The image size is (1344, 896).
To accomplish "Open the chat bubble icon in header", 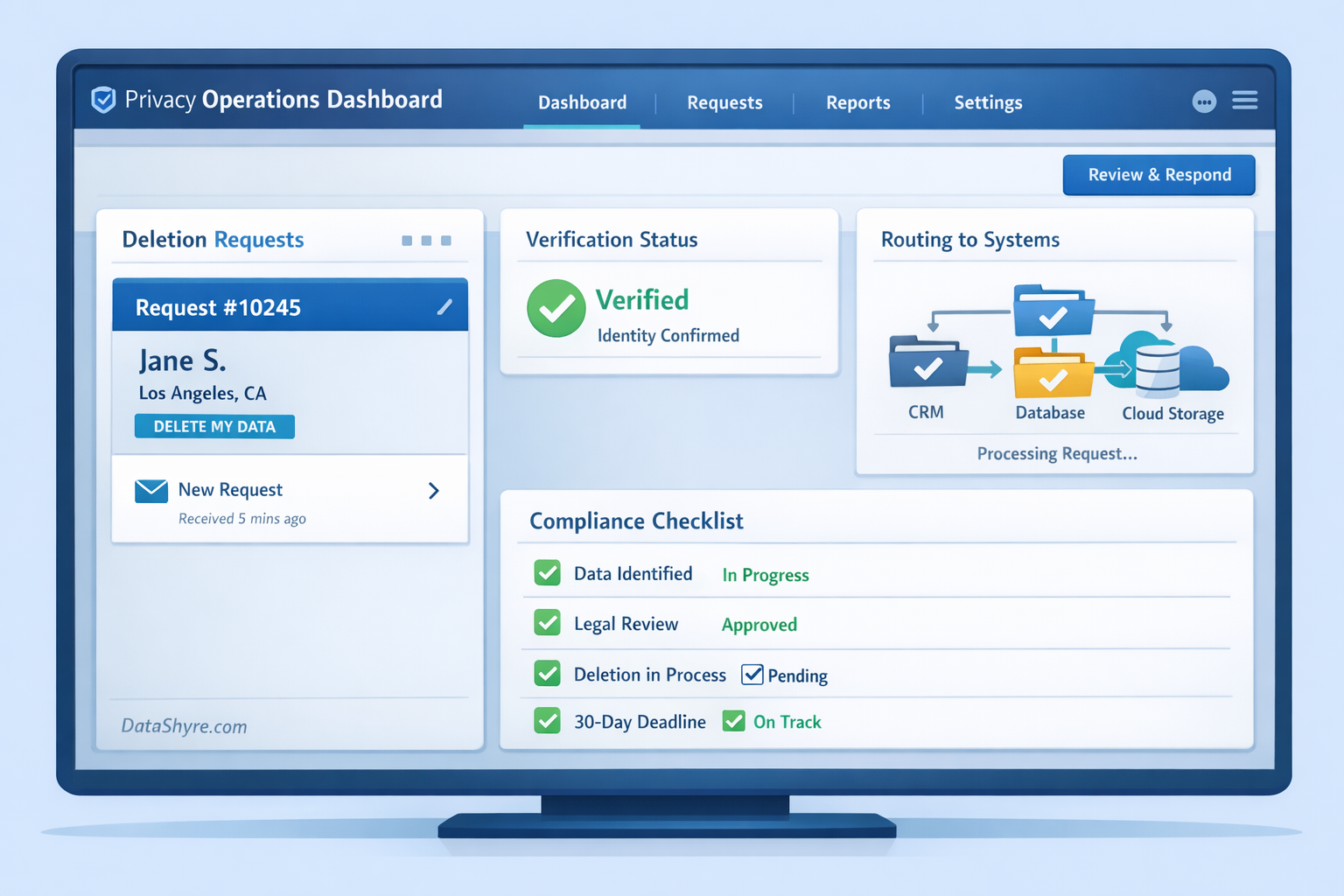I will click(x=1204, y=101).
